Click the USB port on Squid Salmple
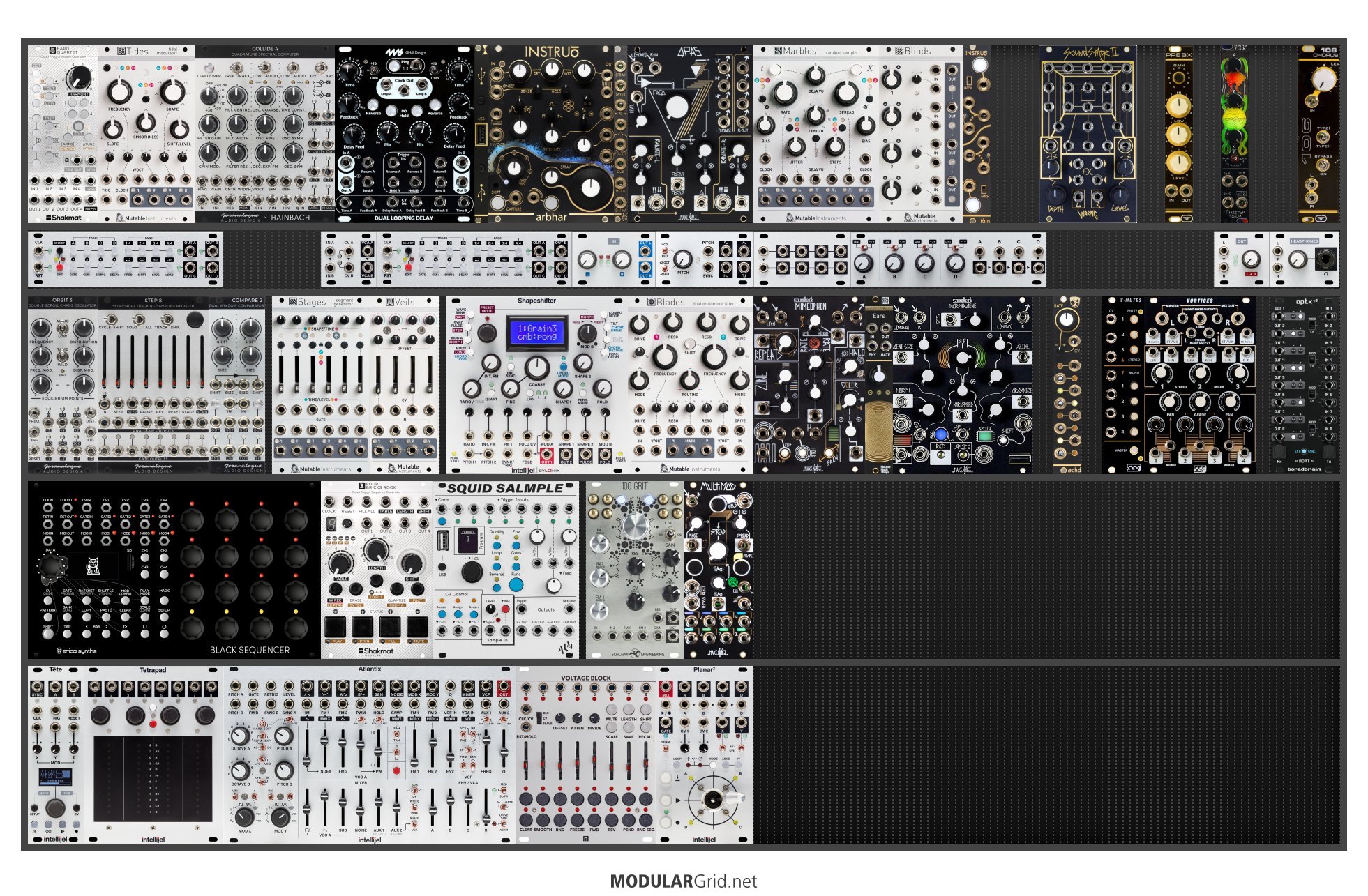 [443, 541]
